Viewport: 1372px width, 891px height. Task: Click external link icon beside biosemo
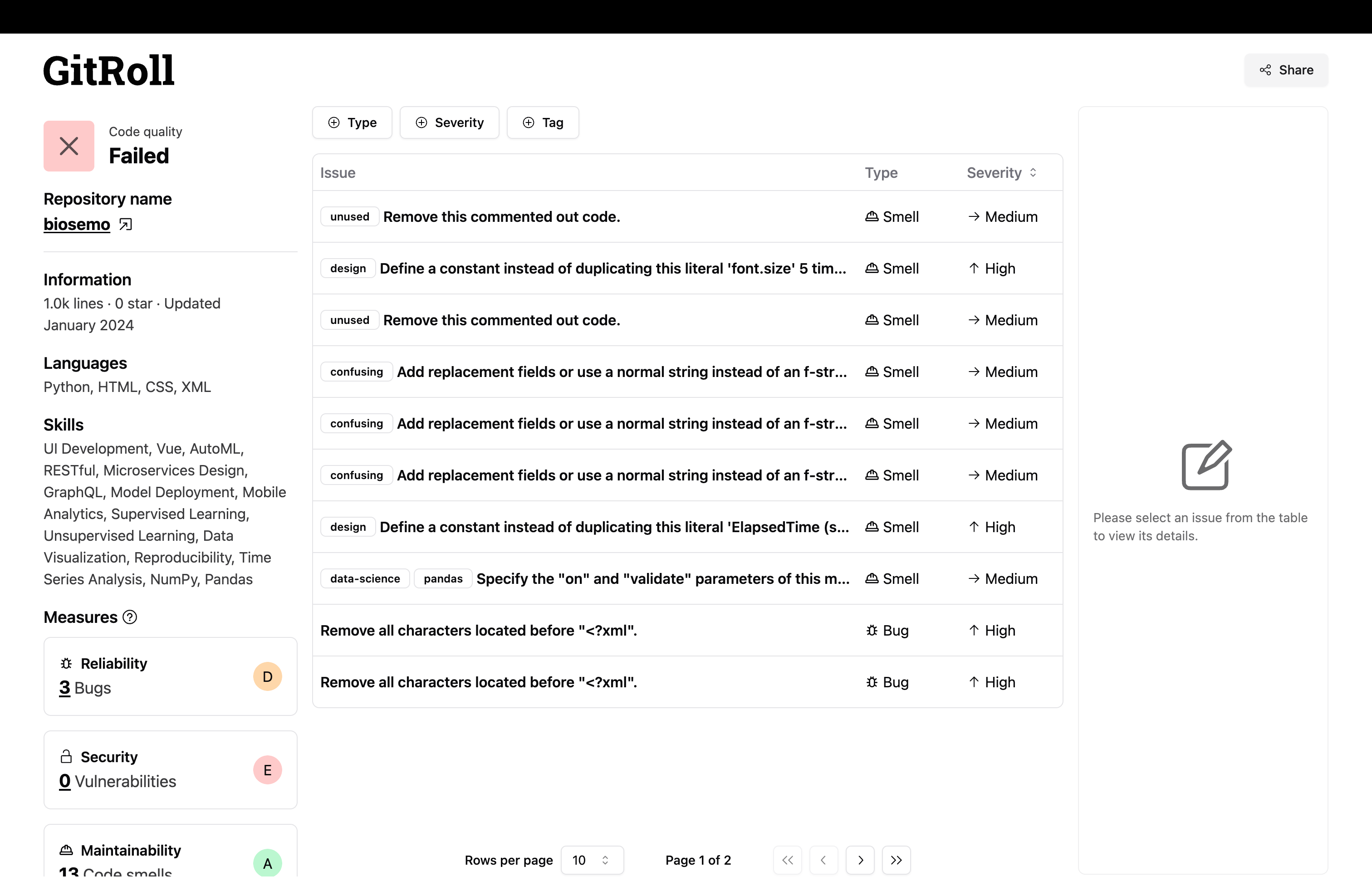pyautogui.click(x=125, y=224)
